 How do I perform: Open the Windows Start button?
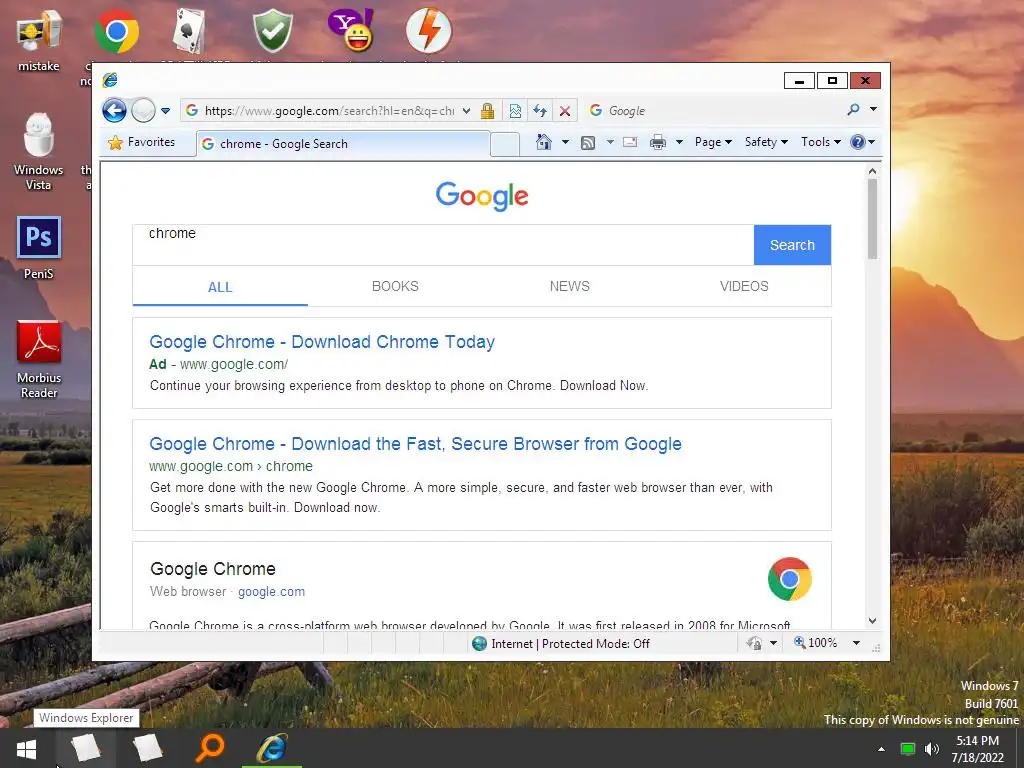coord(26,748)
